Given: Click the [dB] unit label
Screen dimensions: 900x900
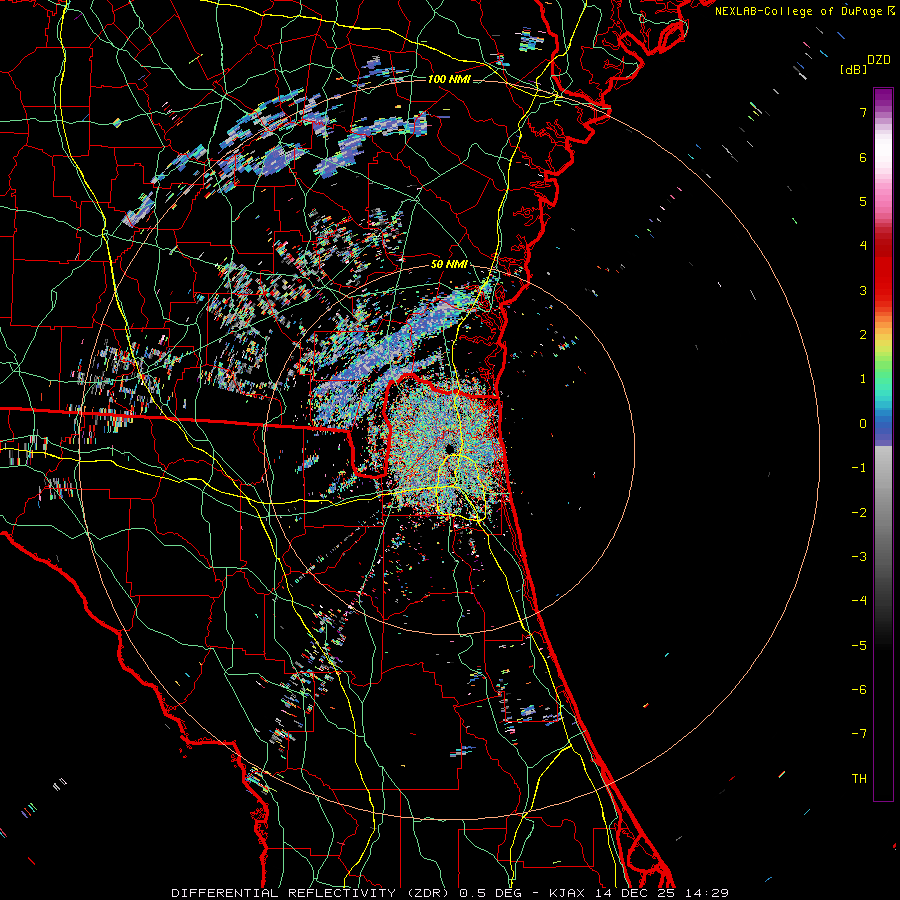Looking at the screenshot, I should (x=853, y=70).
